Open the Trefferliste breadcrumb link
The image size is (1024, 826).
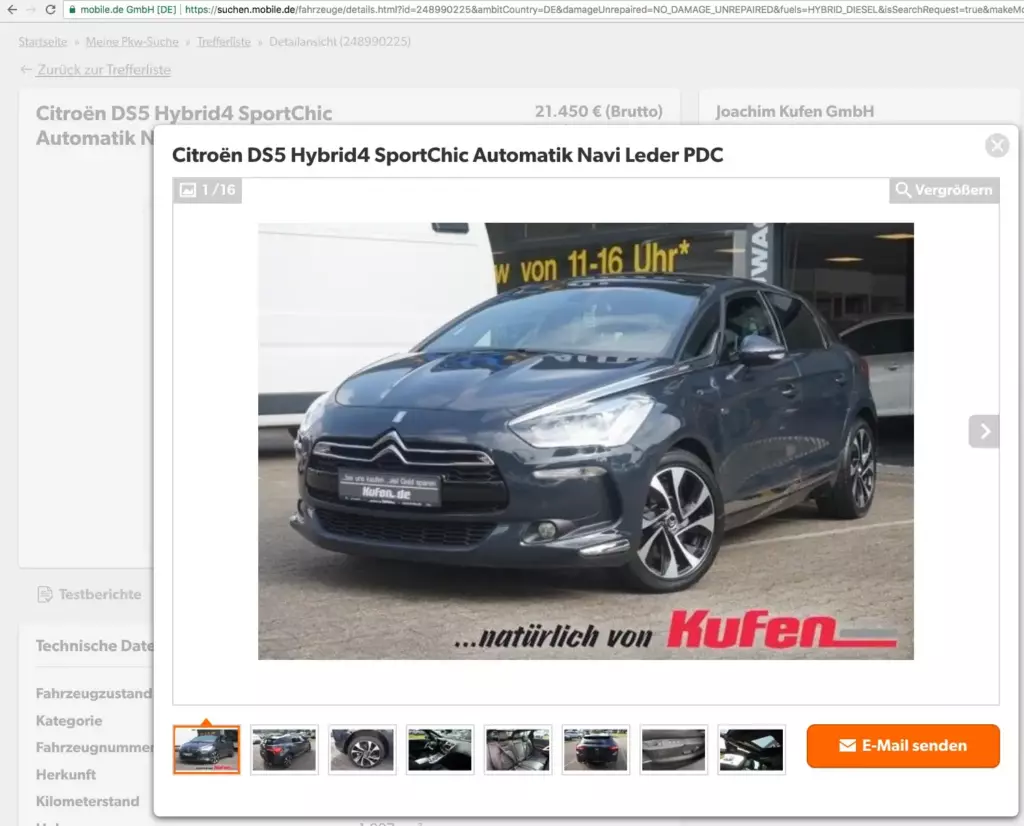[x=223, y=42]
